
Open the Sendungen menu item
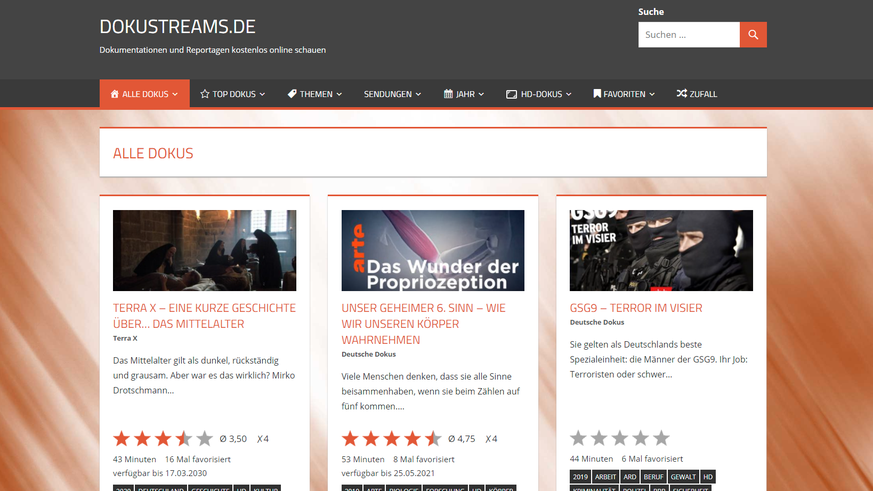click(x=393, y=94)
